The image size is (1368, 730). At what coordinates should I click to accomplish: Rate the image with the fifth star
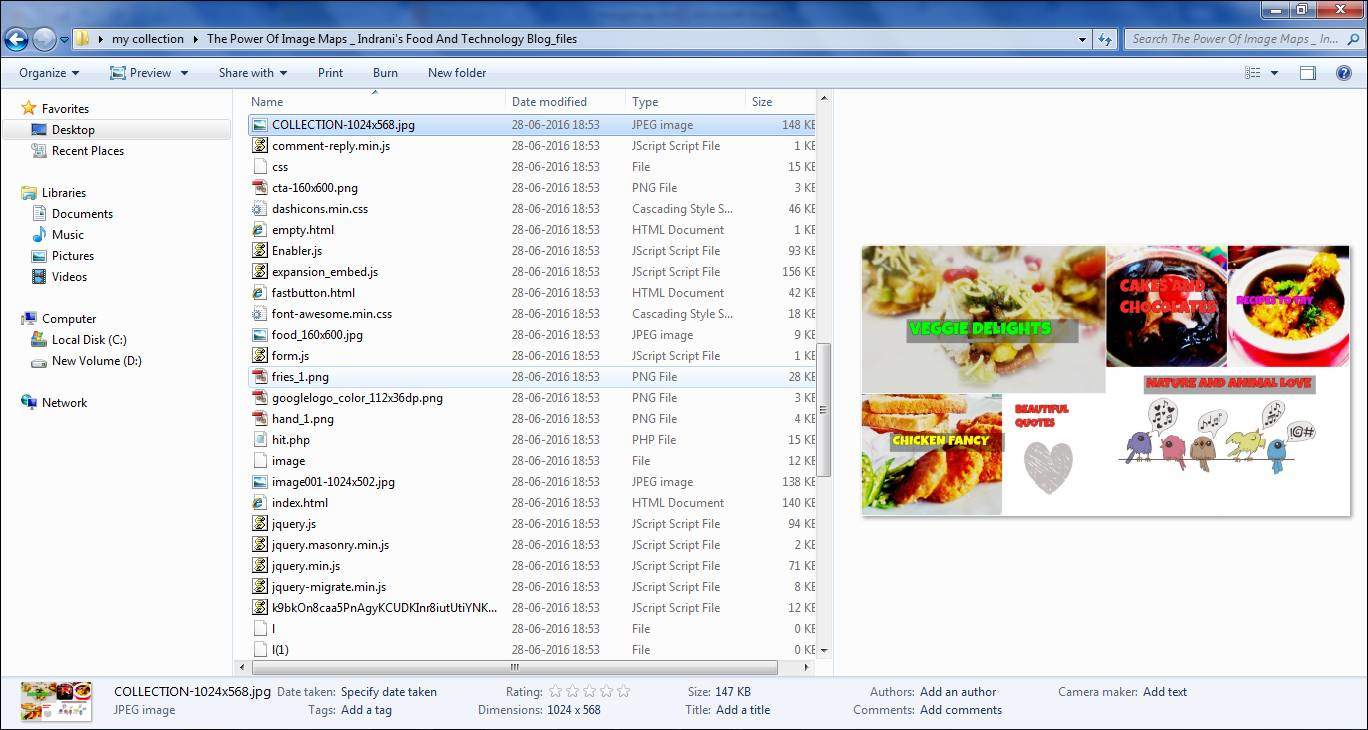624,691
